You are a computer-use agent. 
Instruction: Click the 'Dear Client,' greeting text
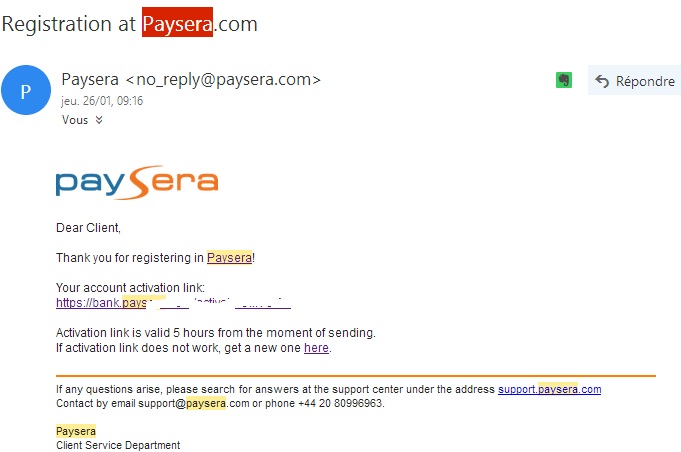point(88,228)
